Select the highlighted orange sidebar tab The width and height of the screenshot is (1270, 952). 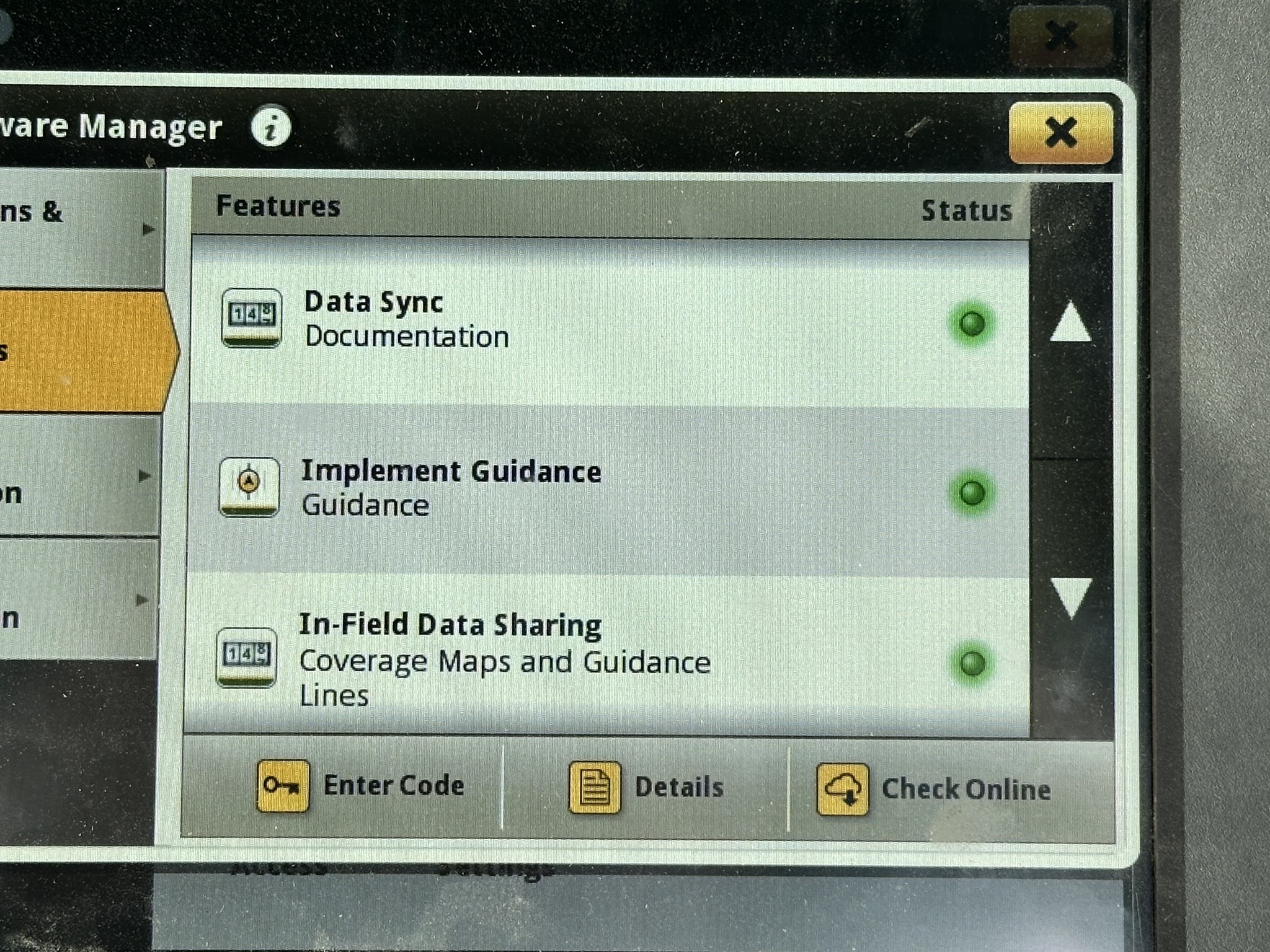[x=81, y=352]
